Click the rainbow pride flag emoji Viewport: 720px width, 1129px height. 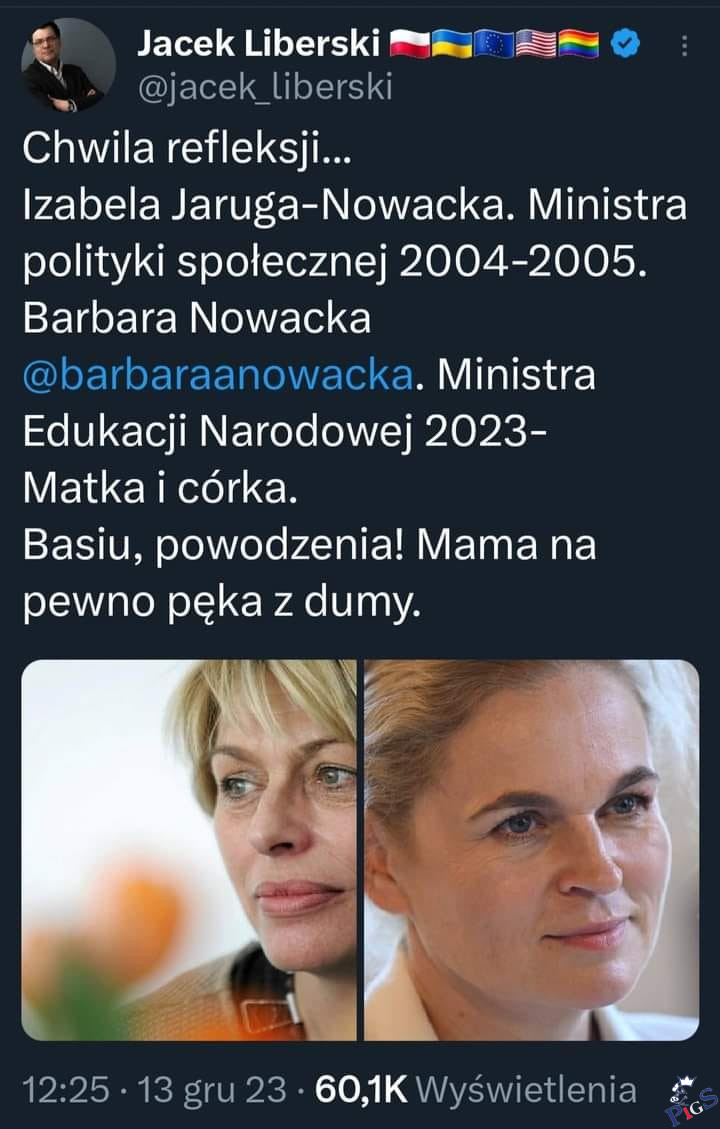pyautogui.click(x=579, y=43)
